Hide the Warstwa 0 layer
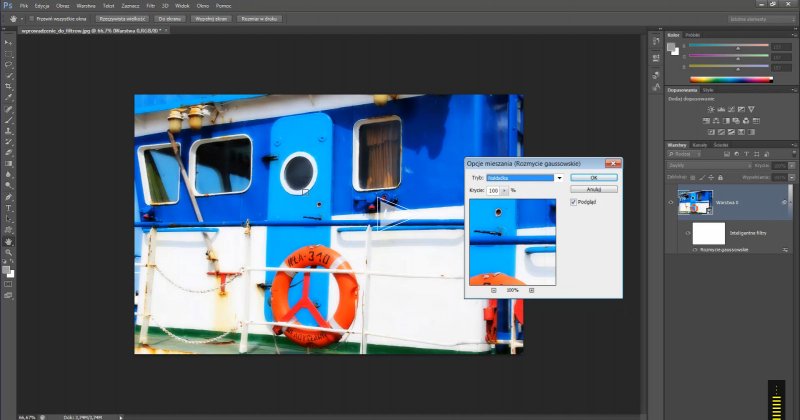Image resolution: width=800 pixels, height=420 pixels. tap(671, 201)
